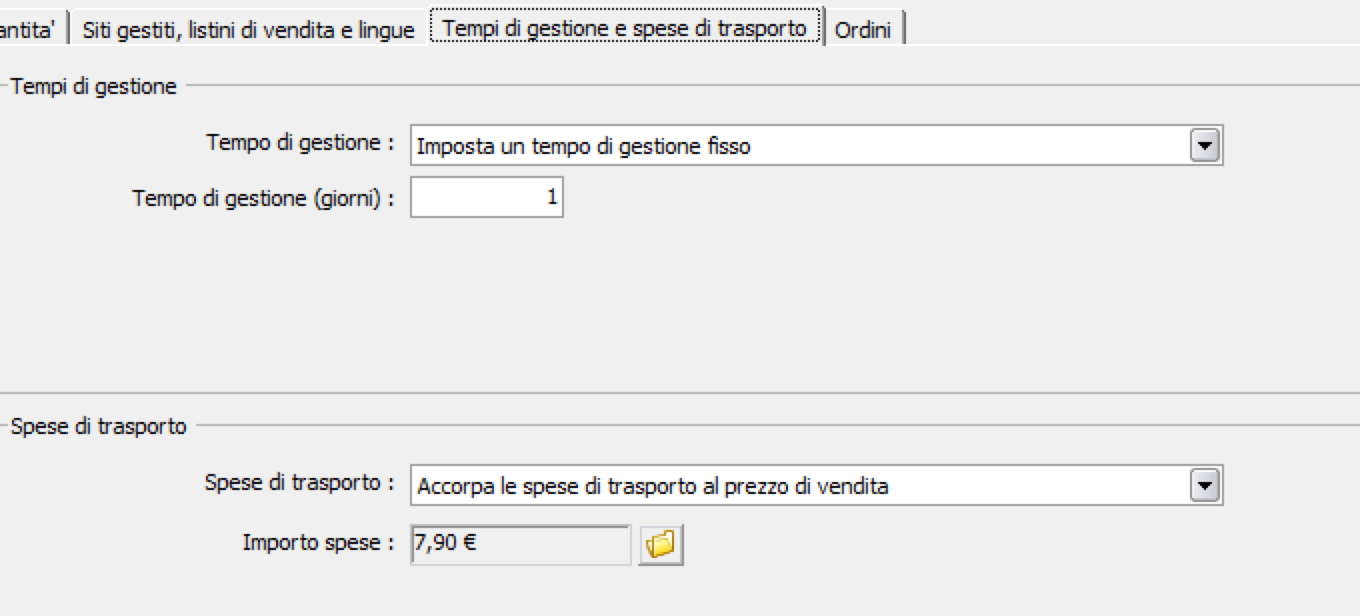The width and height of the screenshot is (1360, 616).
Task: Click the 'Tempi di gestione' group heading
Action: 93,86
